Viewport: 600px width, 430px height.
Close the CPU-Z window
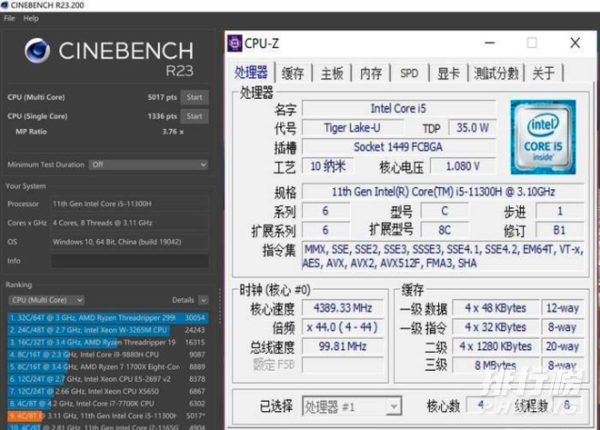coord(575,43)
